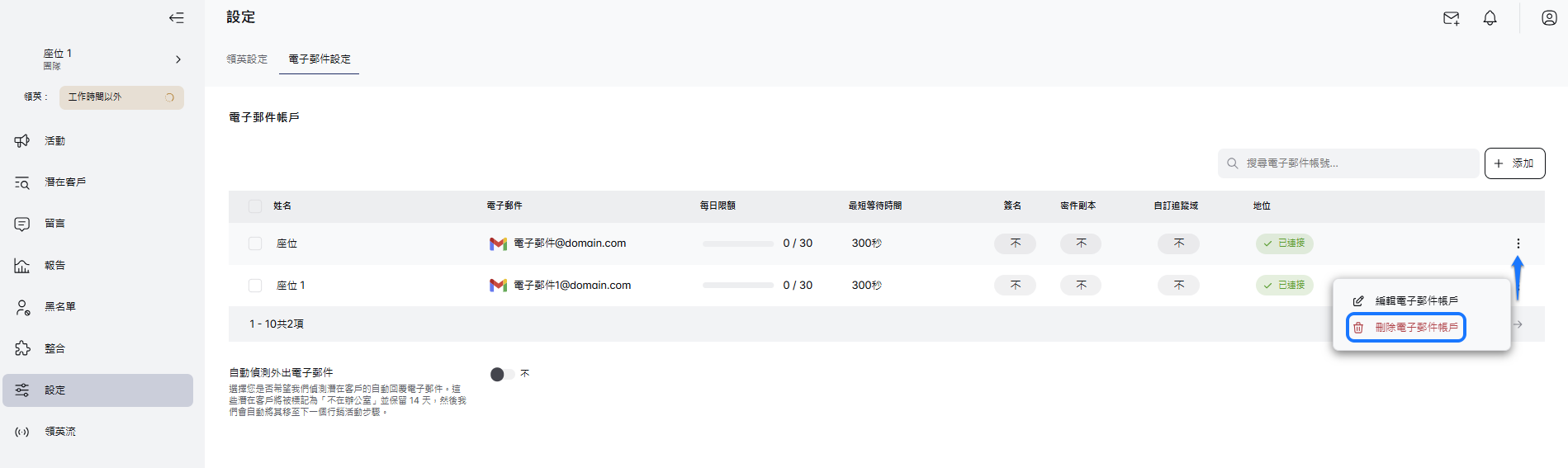Switch to the 領英設定 tab

(x=247, y=59)
